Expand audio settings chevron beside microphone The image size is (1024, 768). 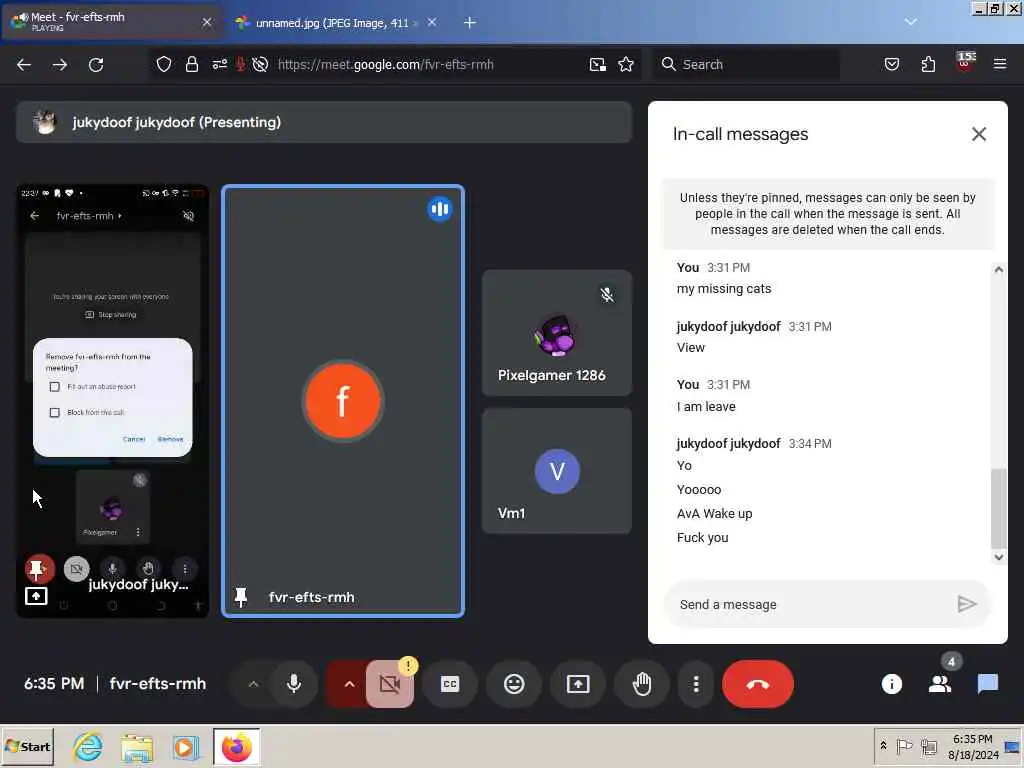pos(253,684)
